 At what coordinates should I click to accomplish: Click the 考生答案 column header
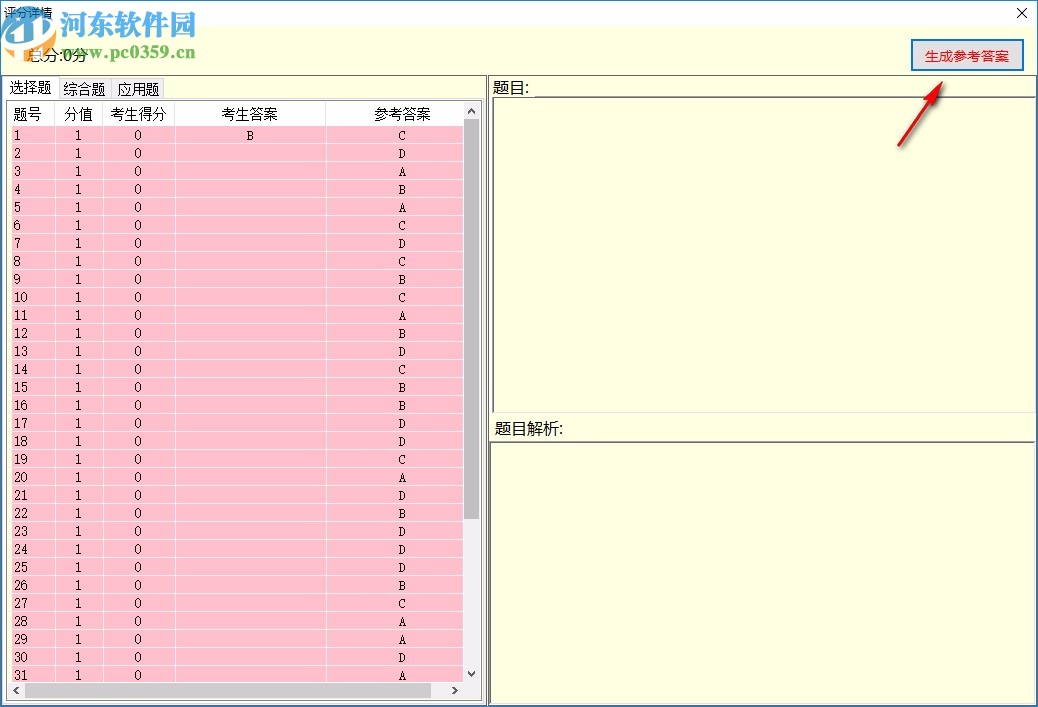pyautogui.click(x=250, y=114)
